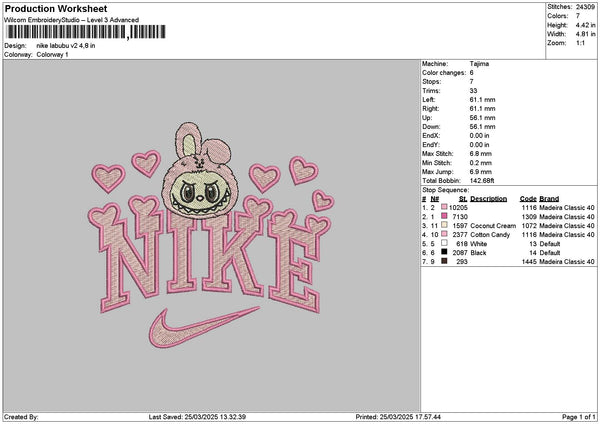
Task: Select the Cotton Candy color swatch
Action: click(x=443, y=234)
